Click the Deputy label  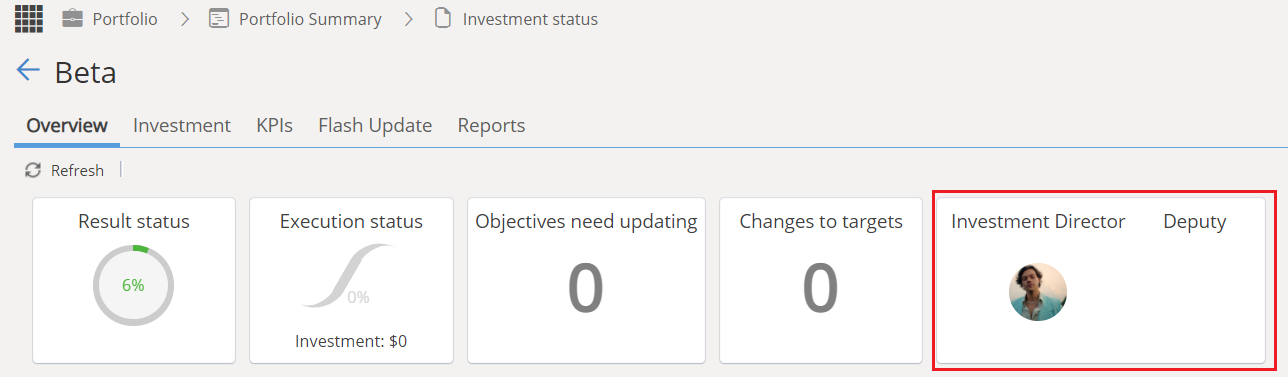coord(1194,222)
